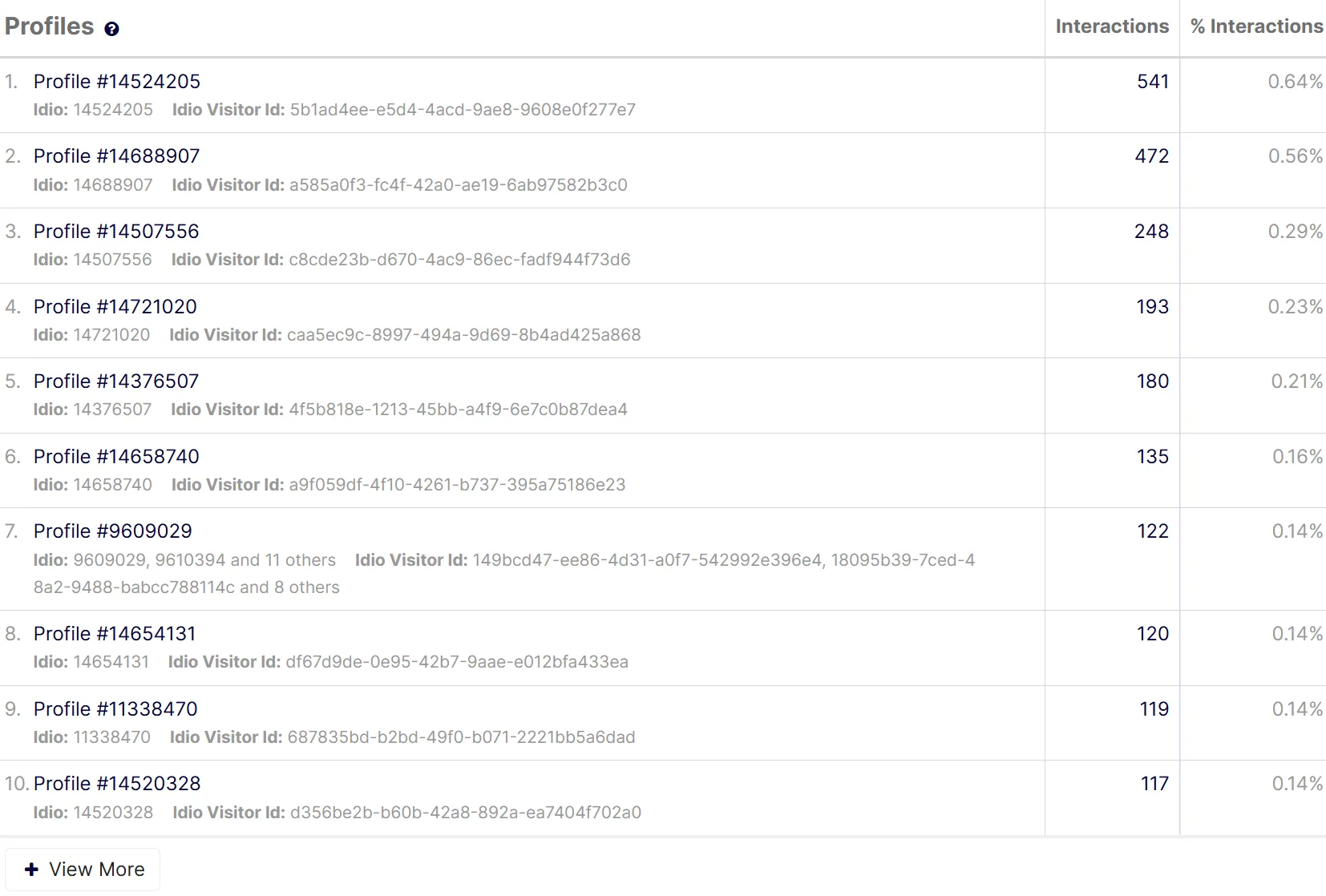Image resolution: width=1326 pixels, height=896 pixels.
Task: Click the View More button
Action: [83, 870]
